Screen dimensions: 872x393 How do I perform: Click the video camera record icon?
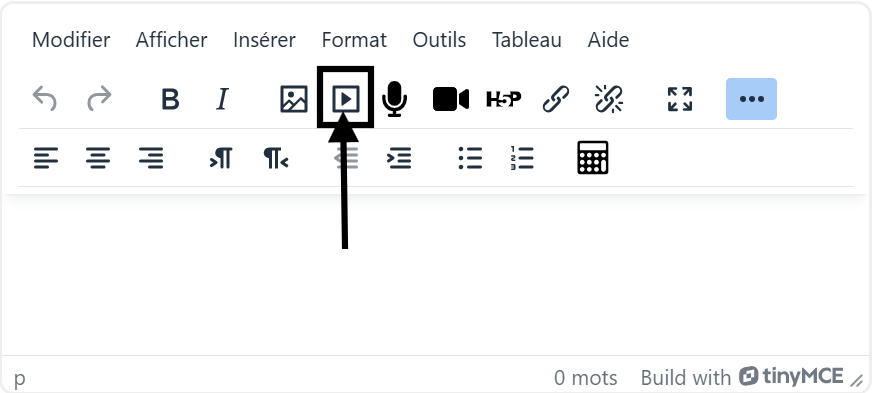point(450,100)
